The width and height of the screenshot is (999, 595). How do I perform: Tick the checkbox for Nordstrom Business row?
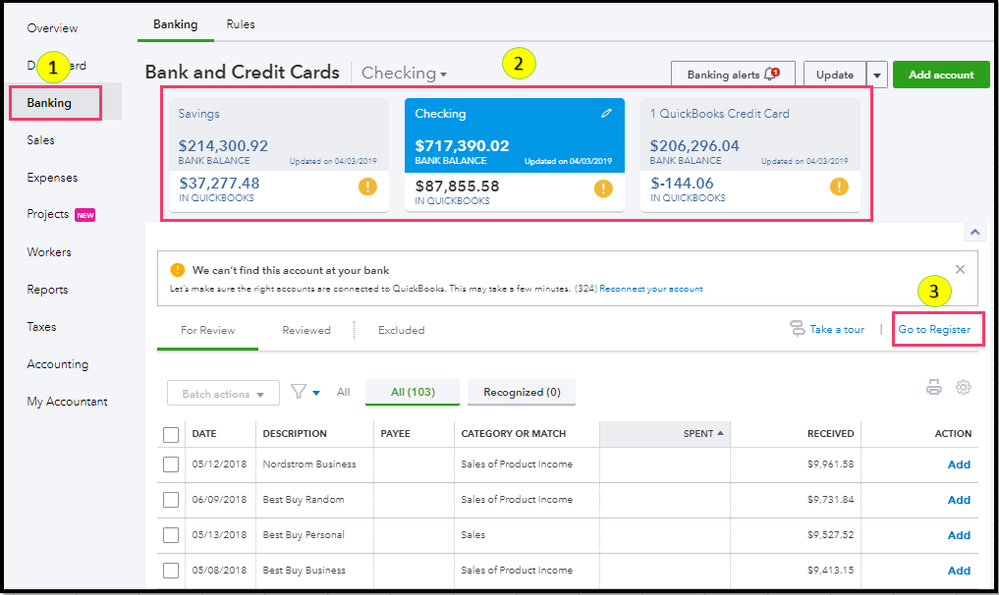click(x=171, y=464)
